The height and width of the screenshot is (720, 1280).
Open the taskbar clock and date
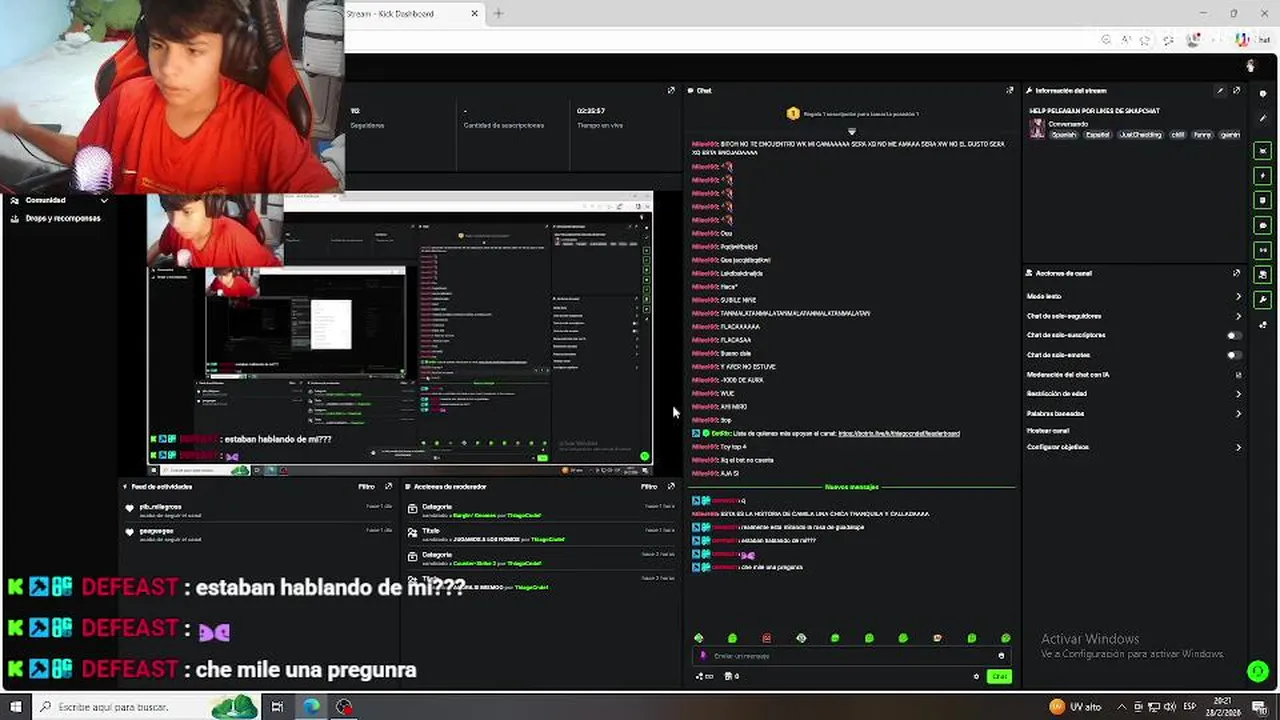(x=1225, y=707)
